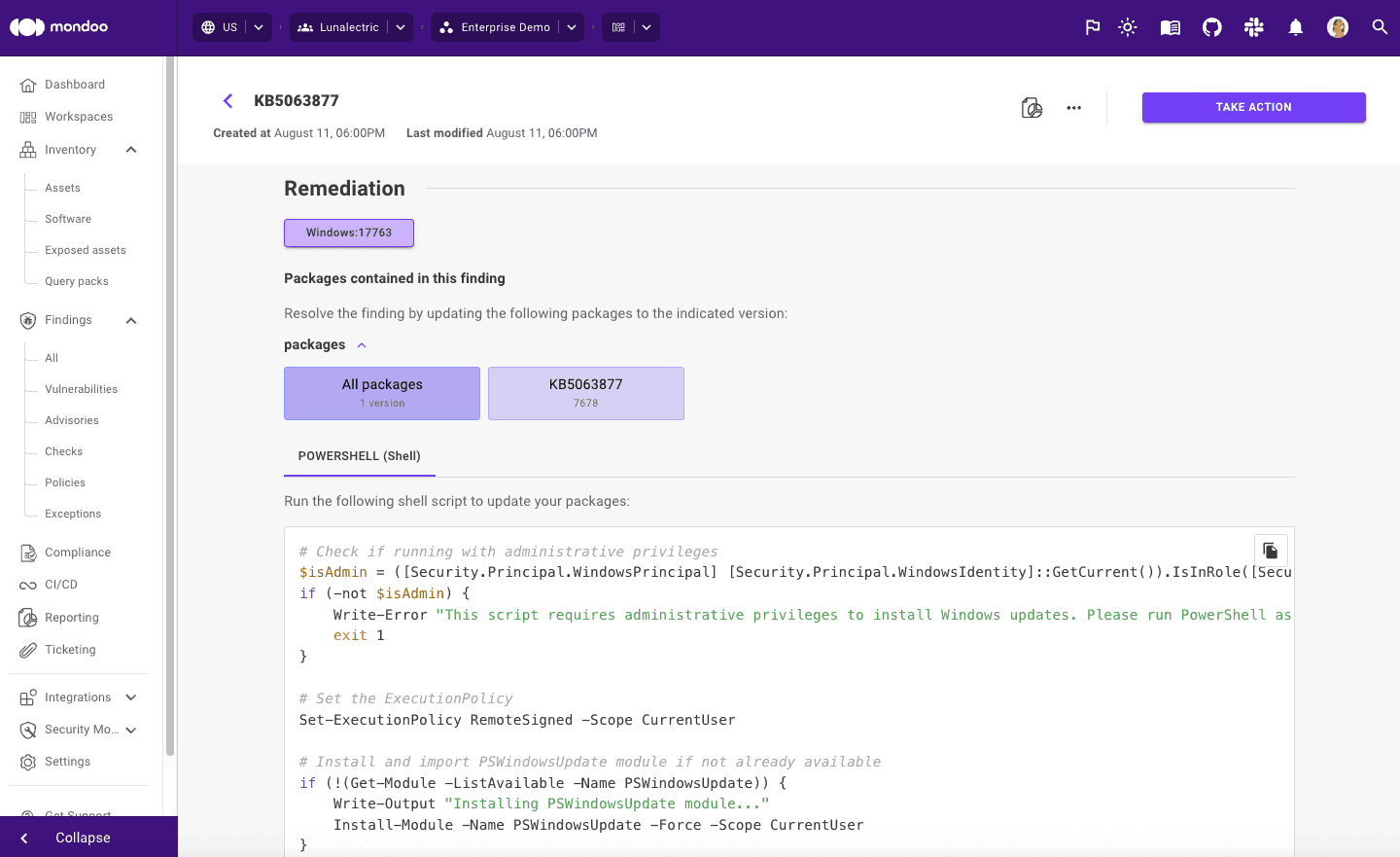Open the Slack icon in top bar

click(1253, 26)
